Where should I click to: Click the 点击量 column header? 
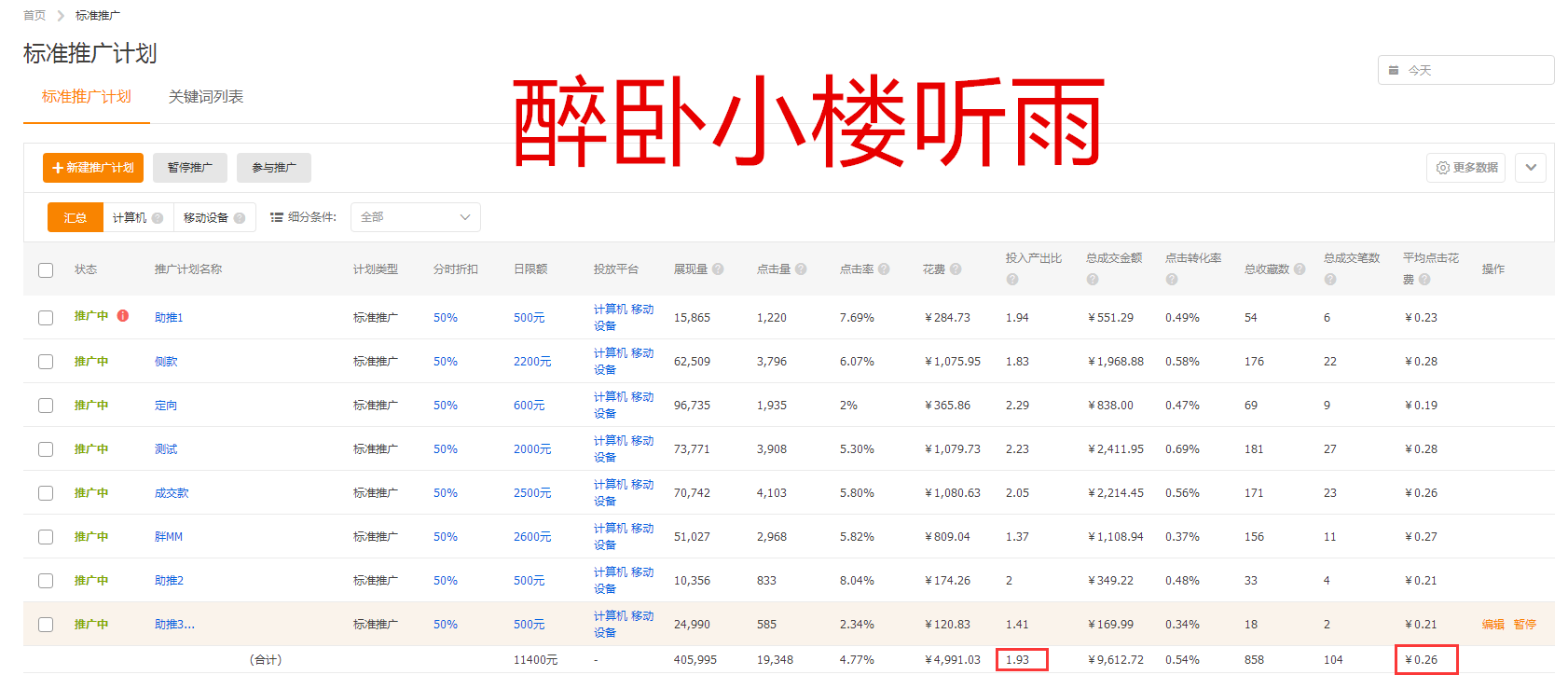tap(774, 269)
